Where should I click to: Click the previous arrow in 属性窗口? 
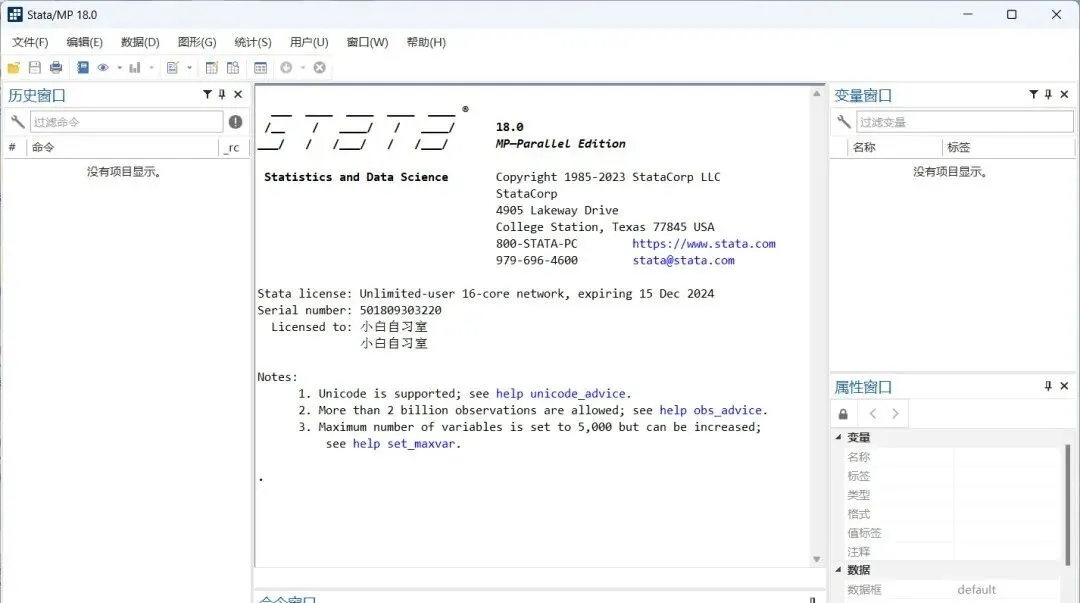point(873,413)
